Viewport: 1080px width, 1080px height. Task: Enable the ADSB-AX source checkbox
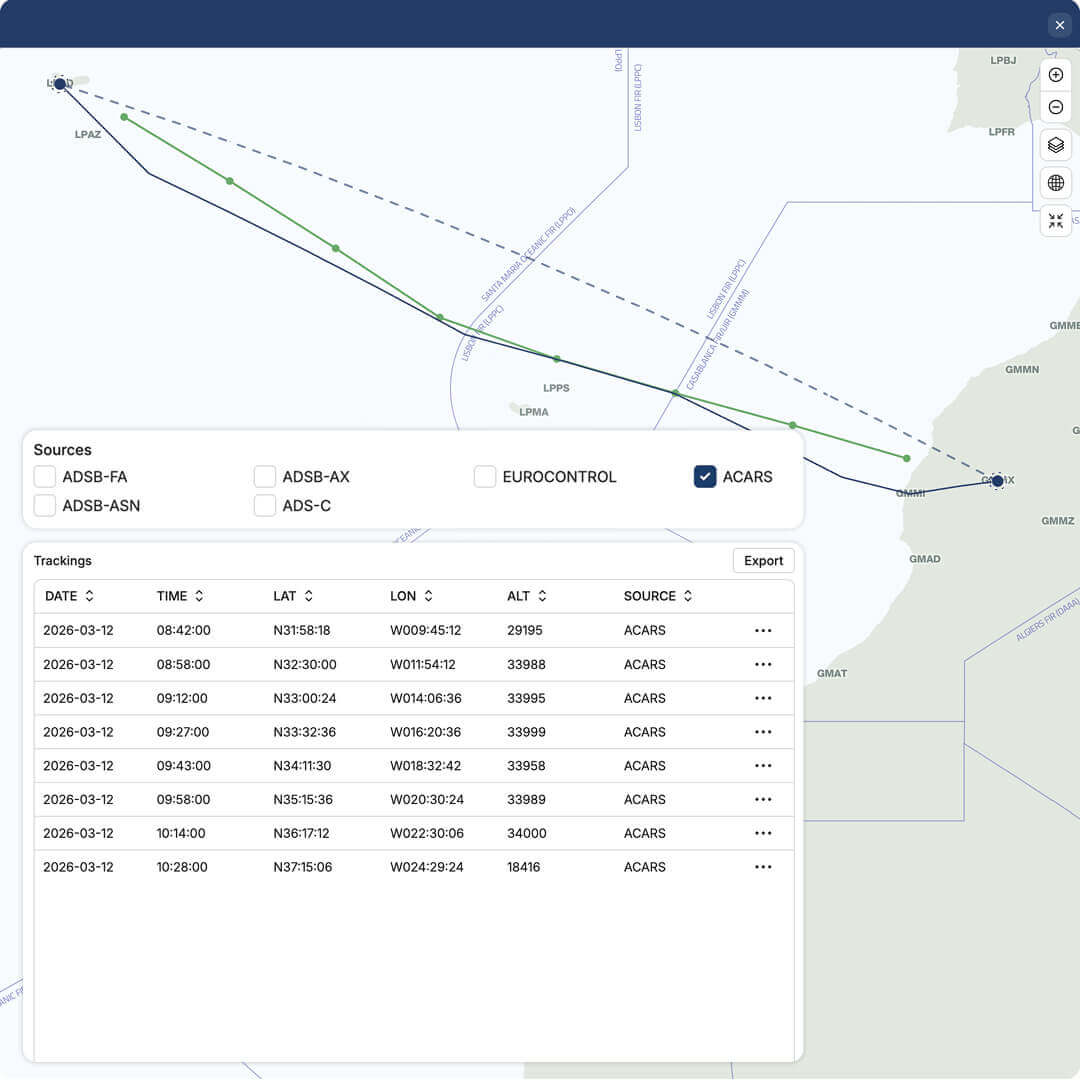[x=264, y=477]
